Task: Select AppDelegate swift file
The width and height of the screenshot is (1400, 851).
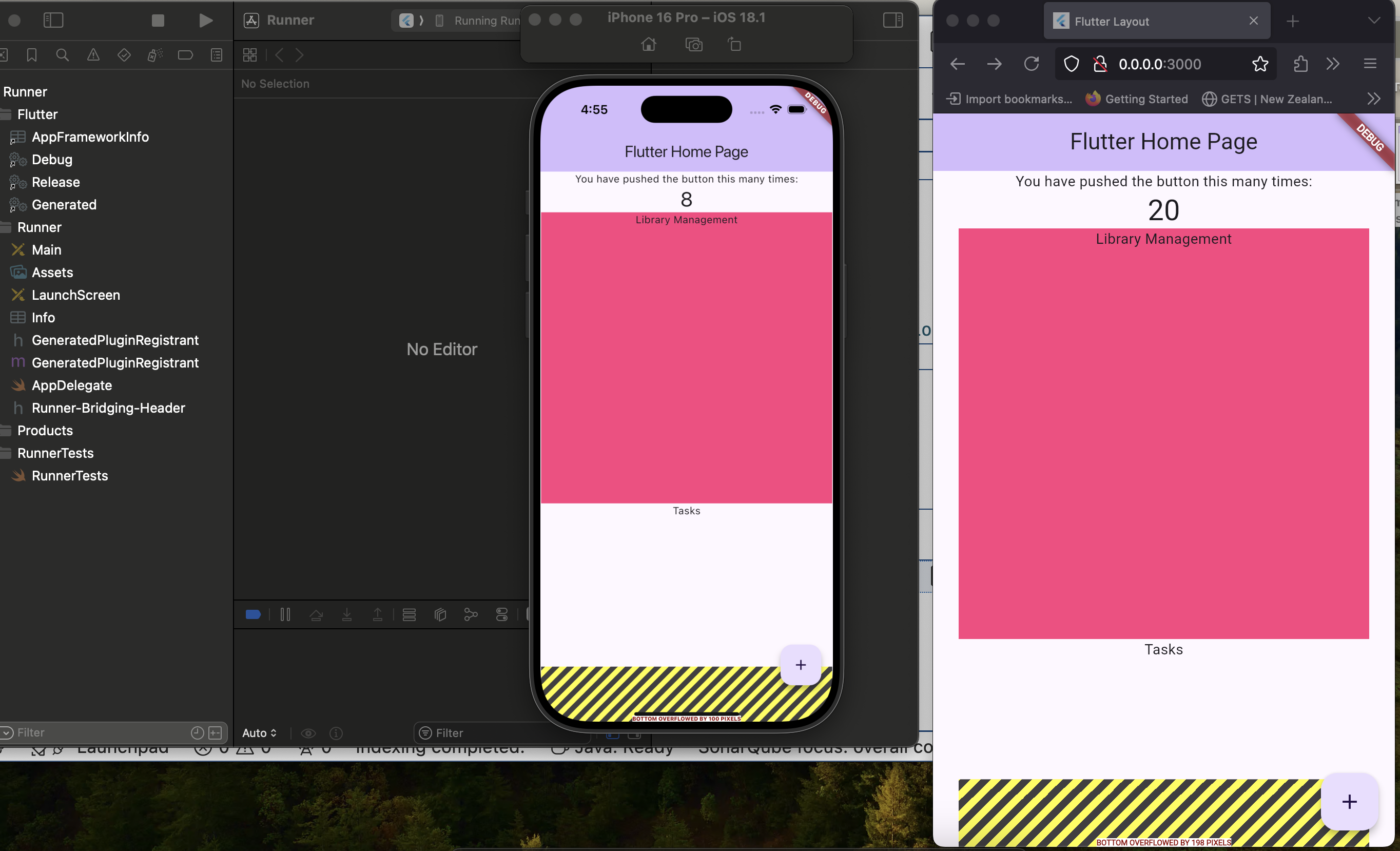Action: tap(72, 385)
